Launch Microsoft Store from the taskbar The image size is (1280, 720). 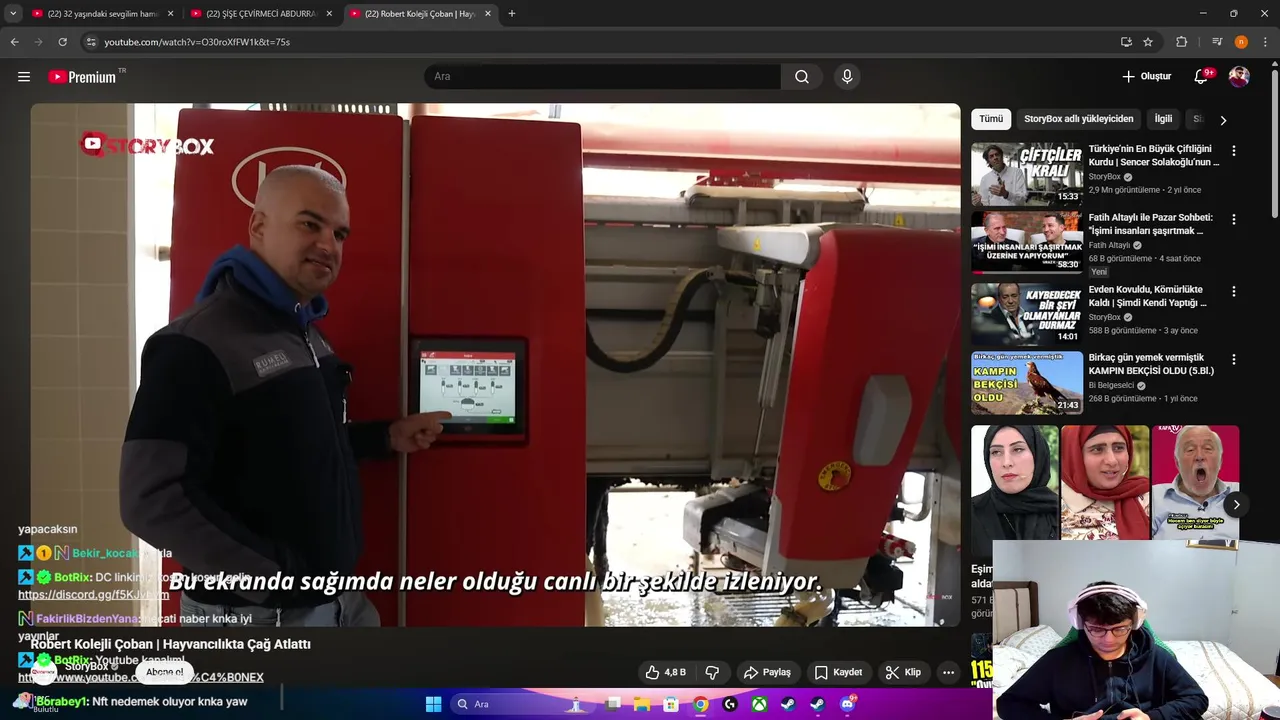click(x=671, y=704)
